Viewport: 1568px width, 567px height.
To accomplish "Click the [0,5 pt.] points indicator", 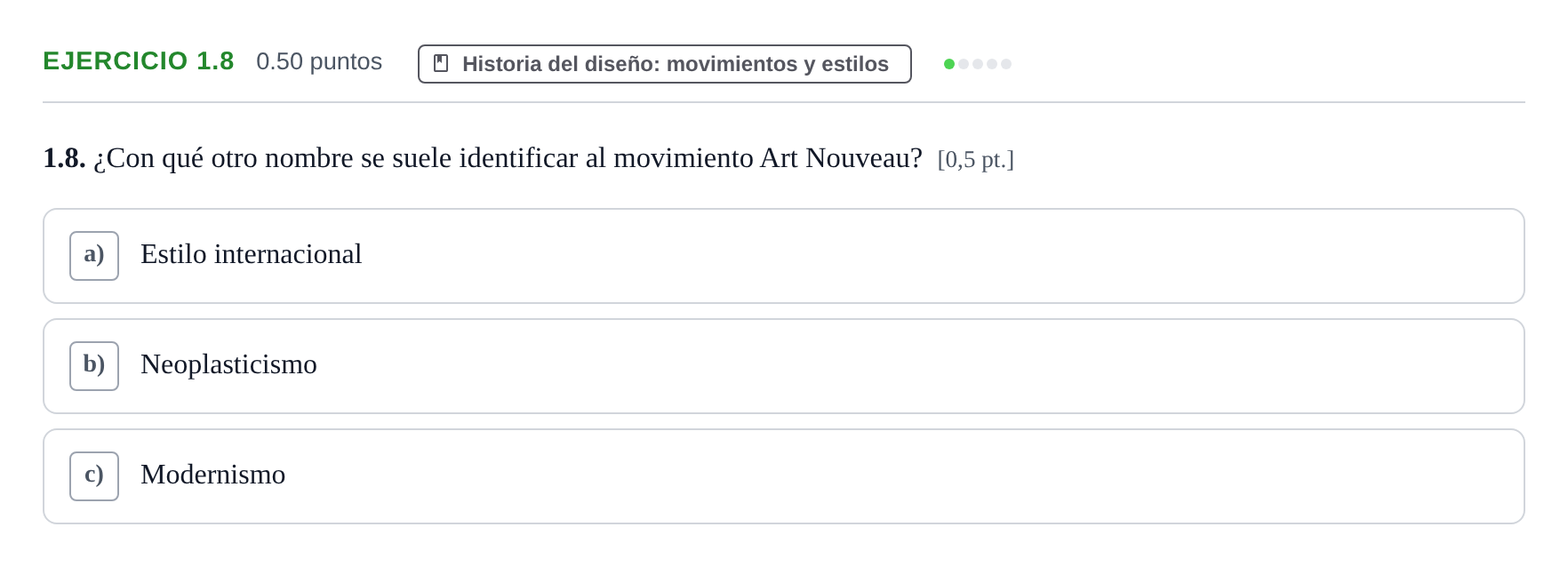I will pos(975,160).
